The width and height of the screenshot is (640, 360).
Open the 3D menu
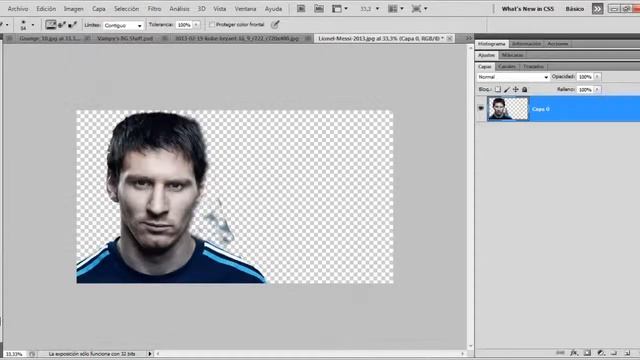(202, 9)
